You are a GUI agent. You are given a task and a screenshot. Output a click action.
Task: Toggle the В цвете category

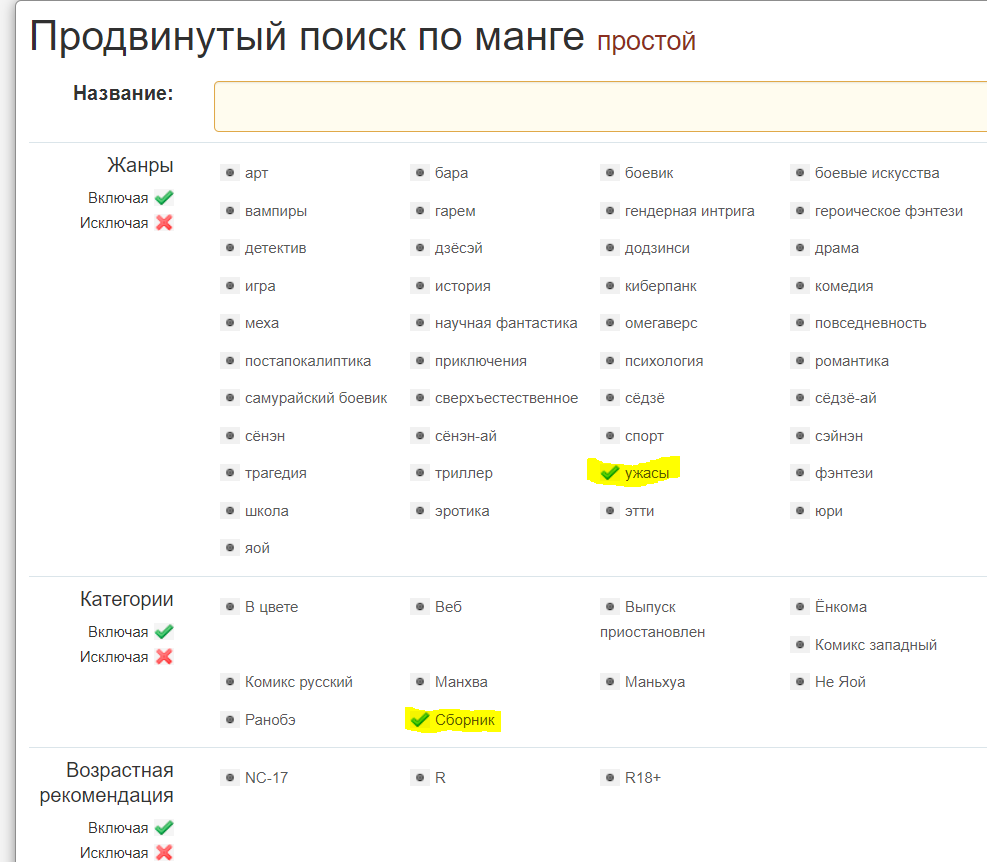pyautogui.click(x=271, y=607)
